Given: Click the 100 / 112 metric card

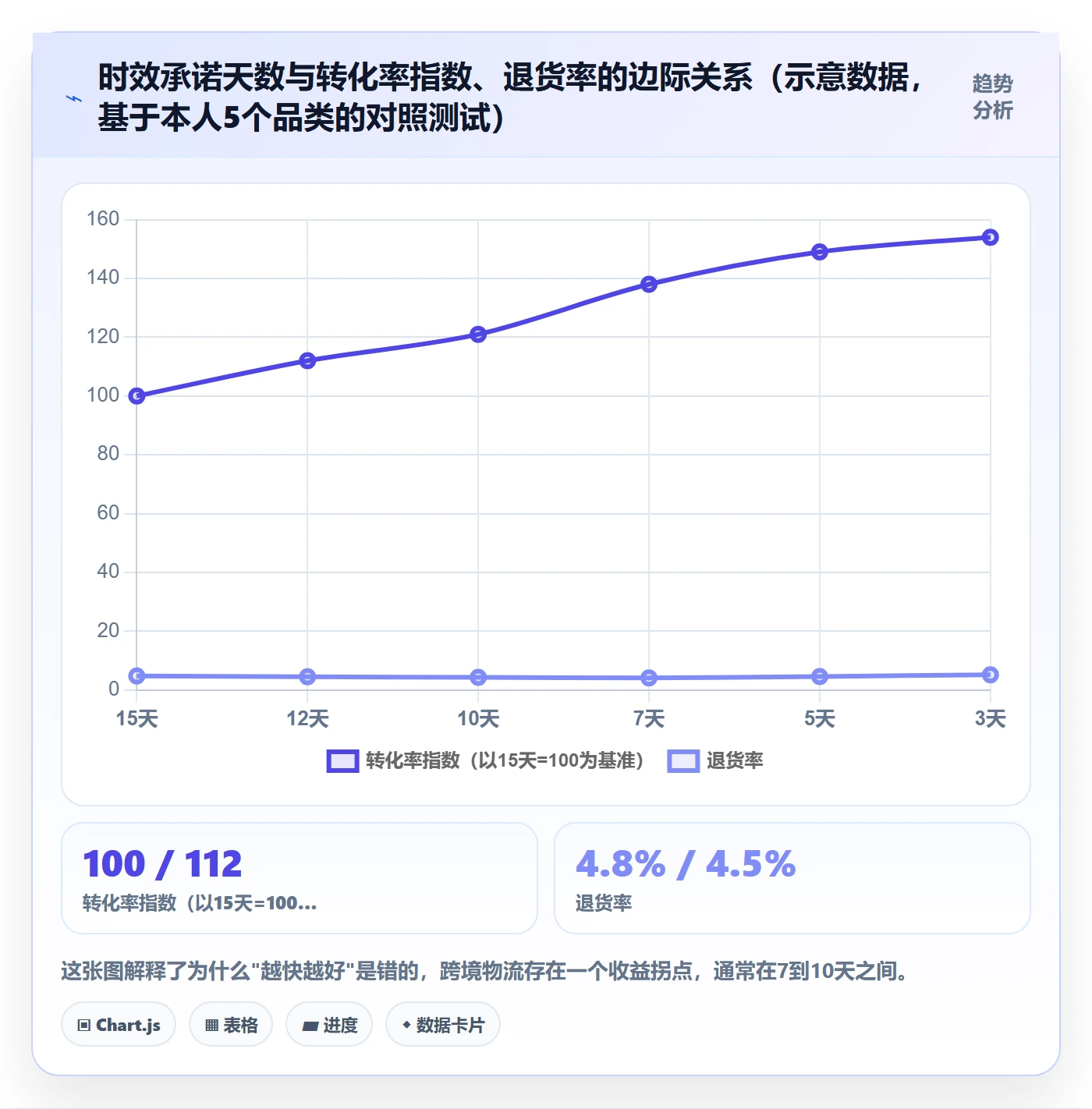Looking at the screenshot, I should point(300,878).
